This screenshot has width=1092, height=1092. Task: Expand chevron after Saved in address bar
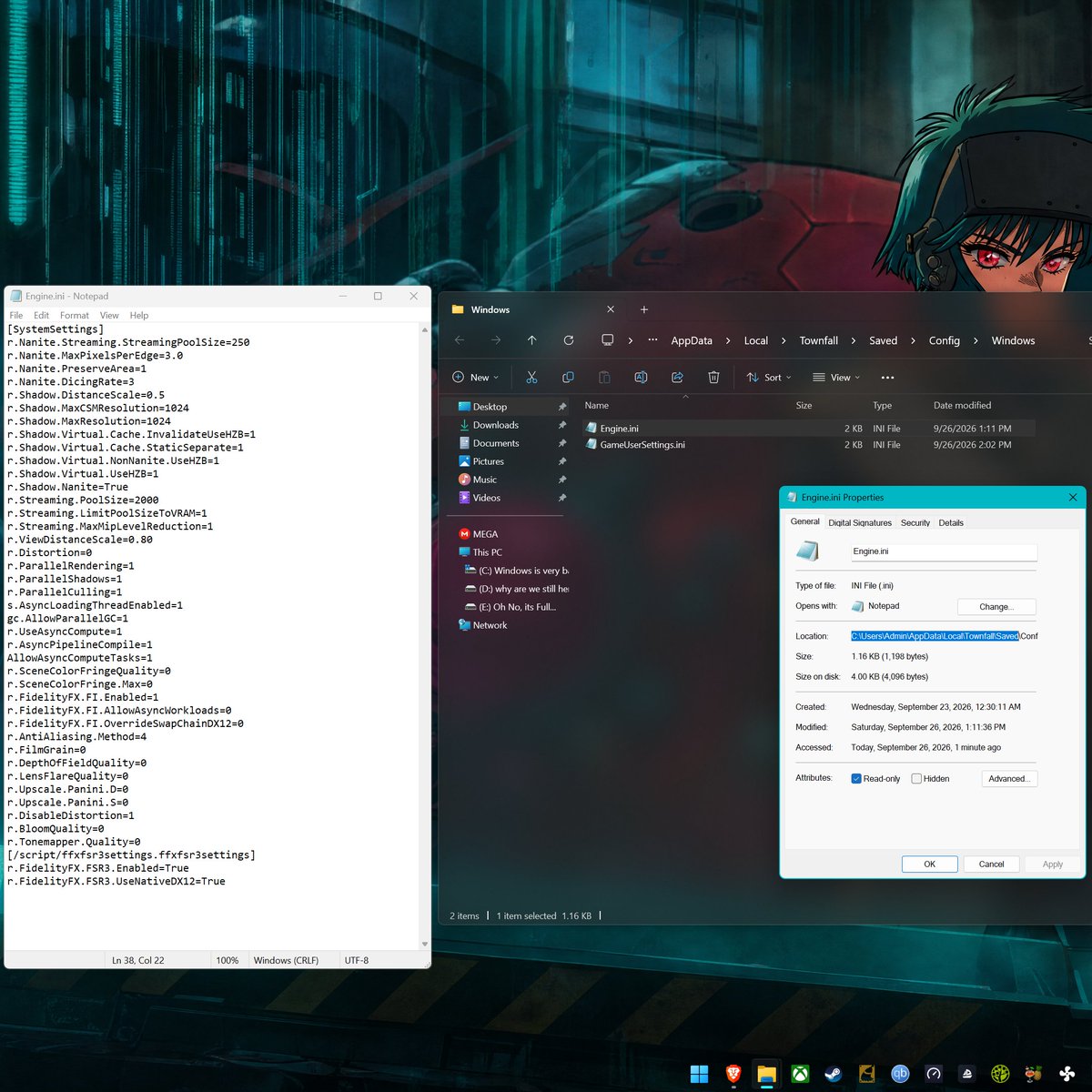(x=913, y=340)
